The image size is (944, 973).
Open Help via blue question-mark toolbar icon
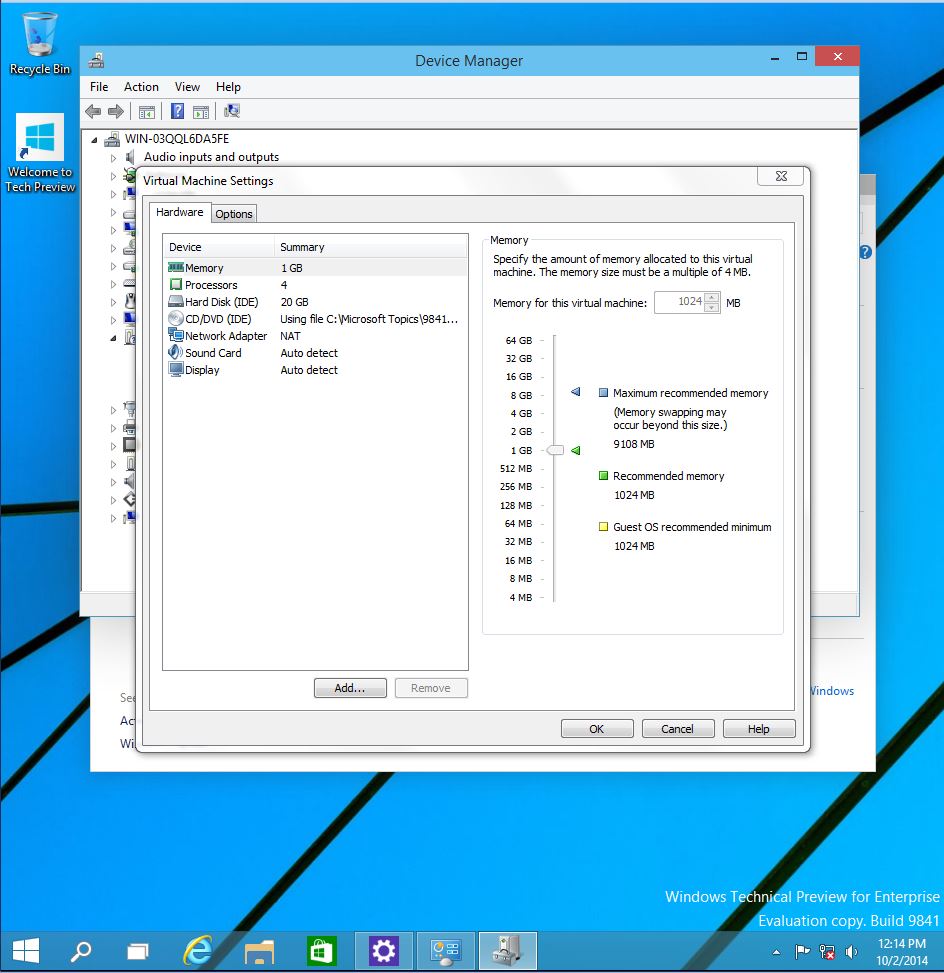point(178,111)
